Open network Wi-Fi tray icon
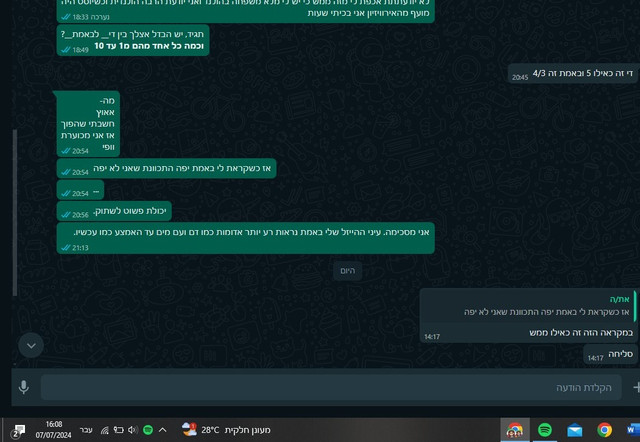 105,430
